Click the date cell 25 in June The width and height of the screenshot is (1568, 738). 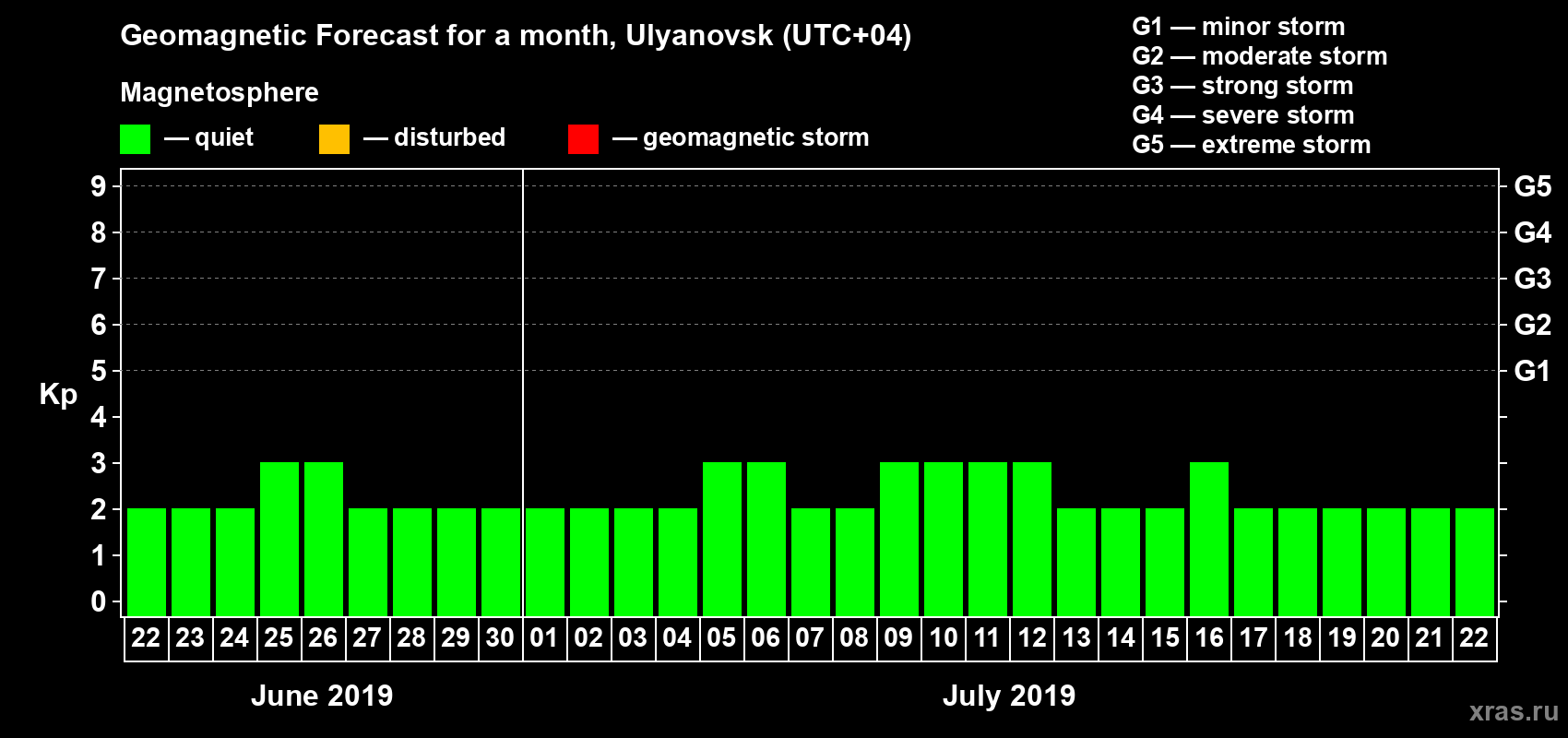279,638
